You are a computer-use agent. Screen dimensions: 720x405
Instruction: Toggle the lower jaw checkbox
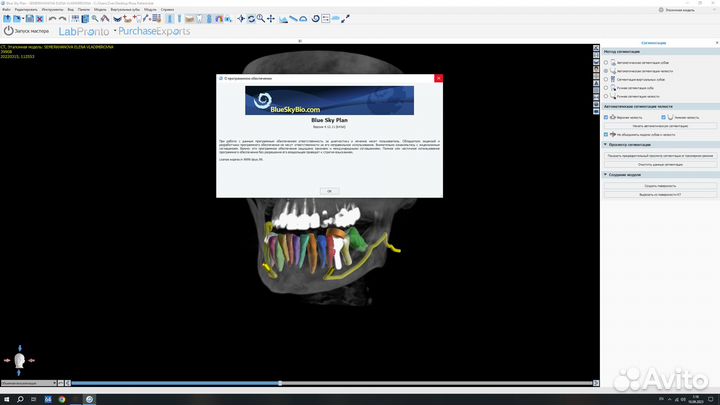tap(664, 118)
